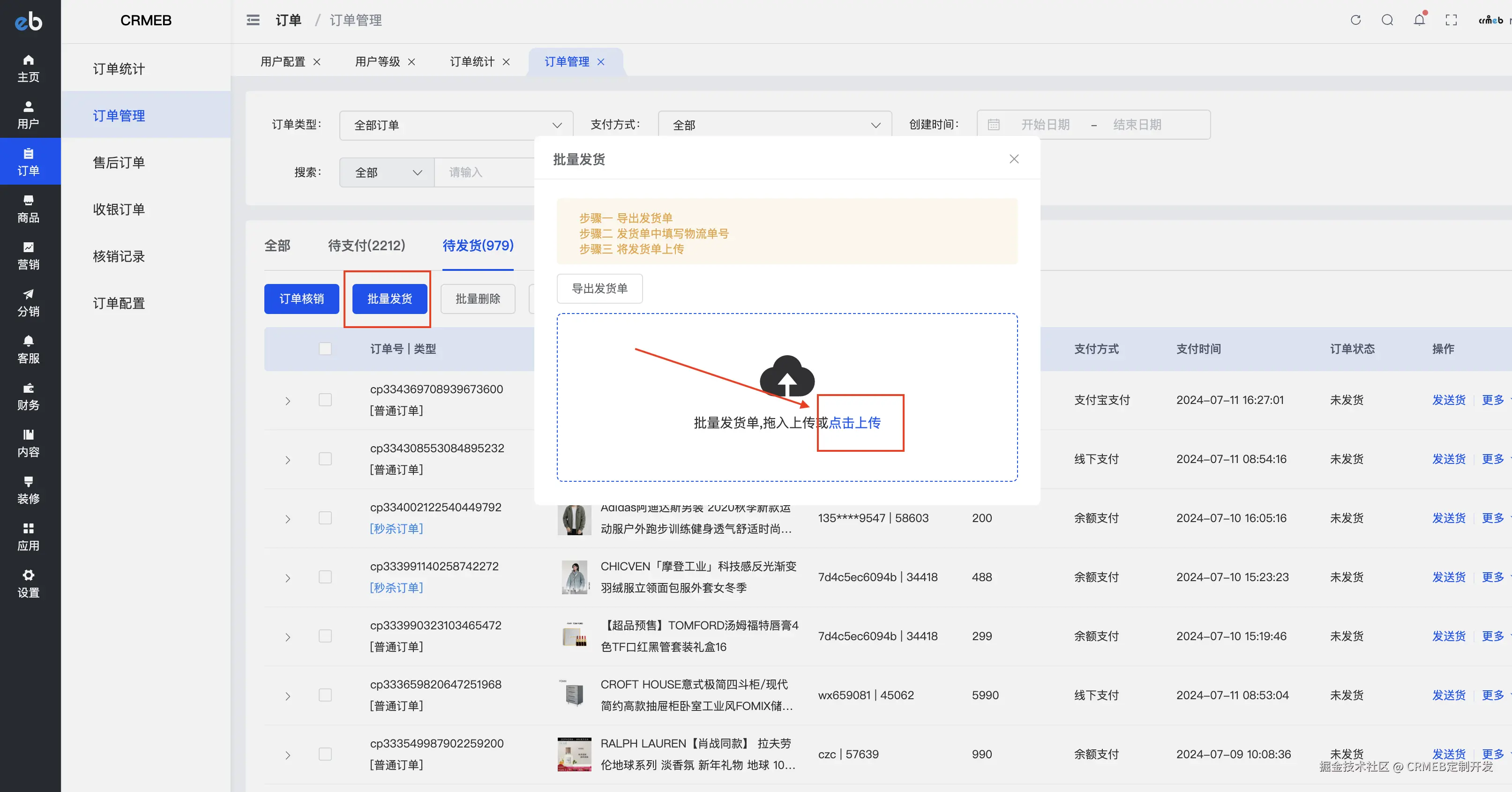This screenshot has height=792, width=1512.
Task: Toggle select-all checkbox in table header
Action: click(325, 349)
